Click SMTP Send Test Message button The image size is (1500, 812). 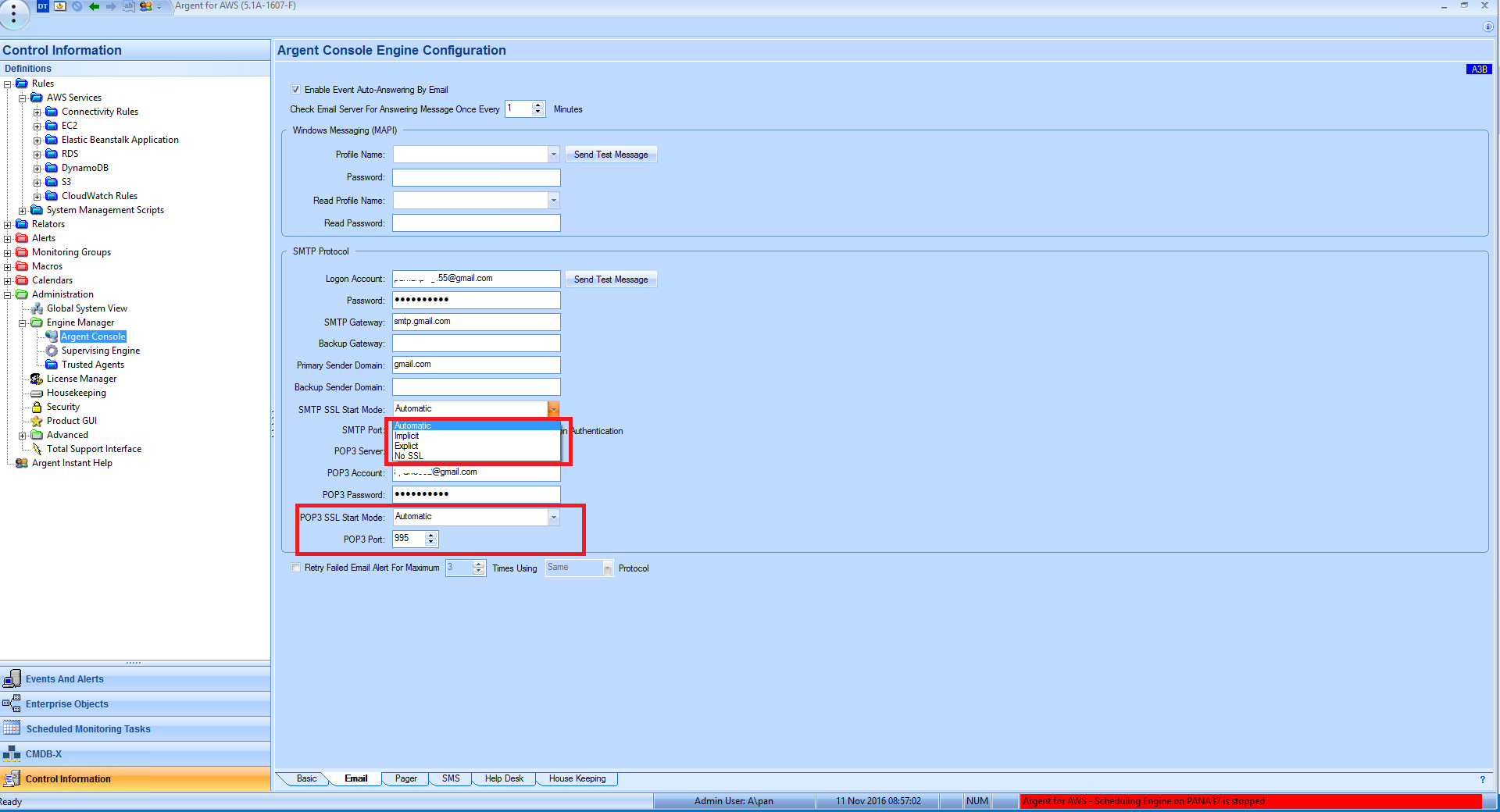pyautogui.click(x=610, y=280)
